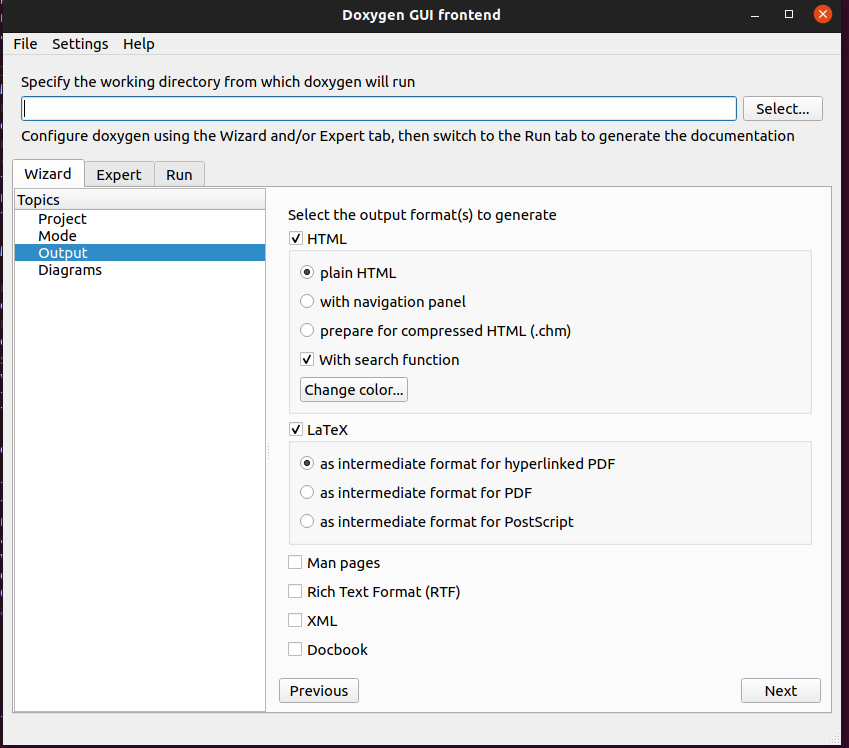
Task: Select the Diagrams topic
Action: (70, 270)
